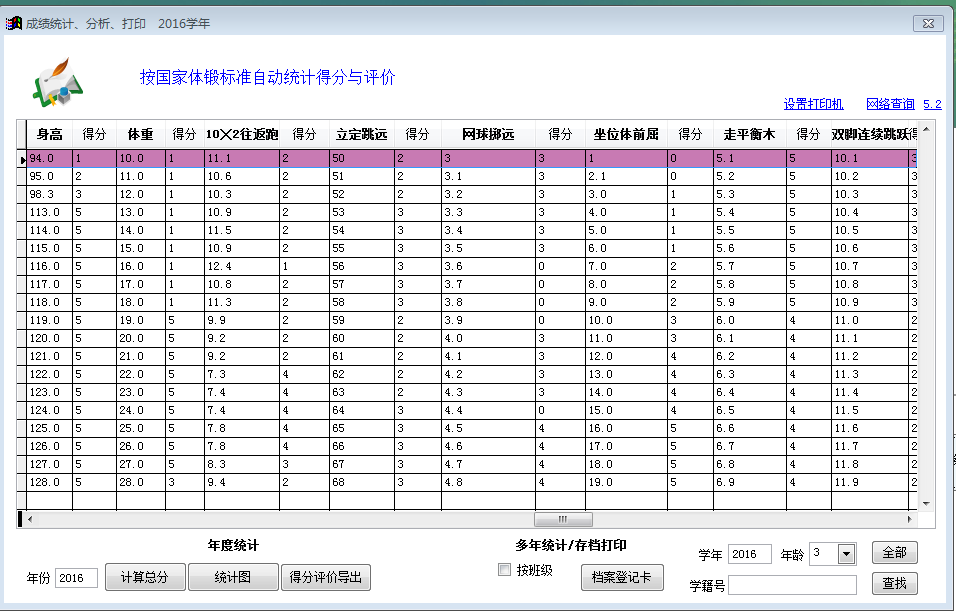Click the 学籍号 input field
The height and width of the screenshot is (612, 956).
point(792,585)
